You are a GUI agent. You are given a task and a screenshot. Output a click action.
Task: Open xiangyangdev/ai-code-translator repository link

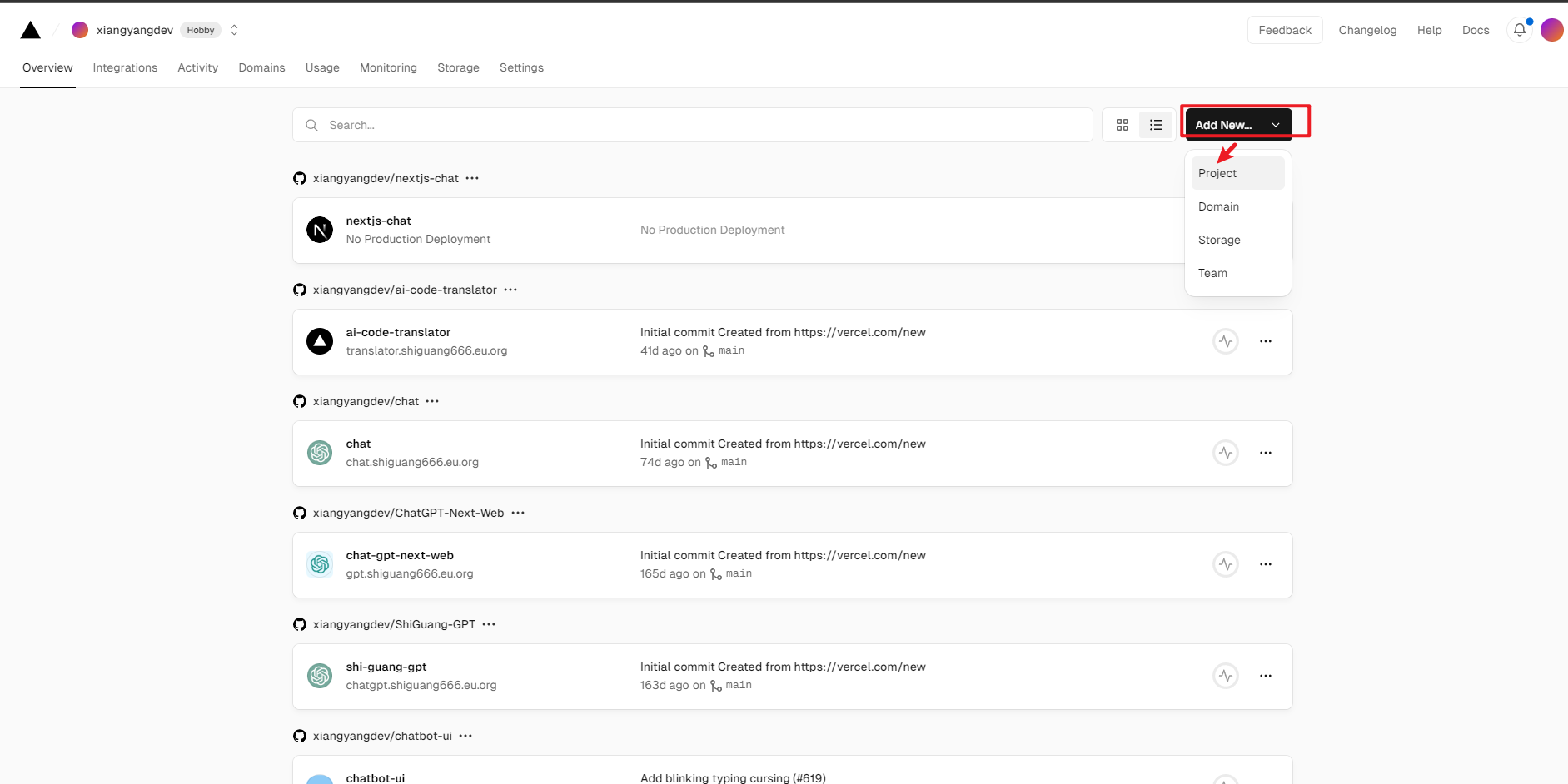(405, 290)
